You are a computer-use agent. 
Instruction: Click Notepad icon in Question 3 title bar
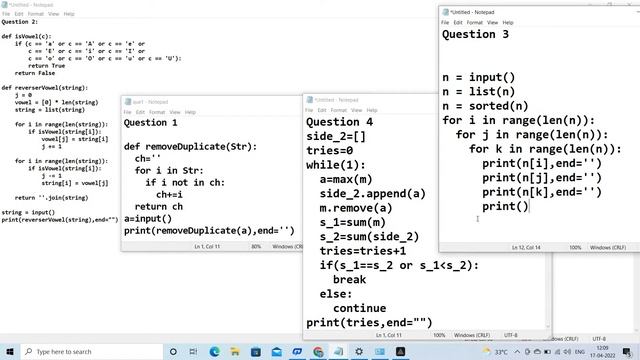(x=446, y=12)
